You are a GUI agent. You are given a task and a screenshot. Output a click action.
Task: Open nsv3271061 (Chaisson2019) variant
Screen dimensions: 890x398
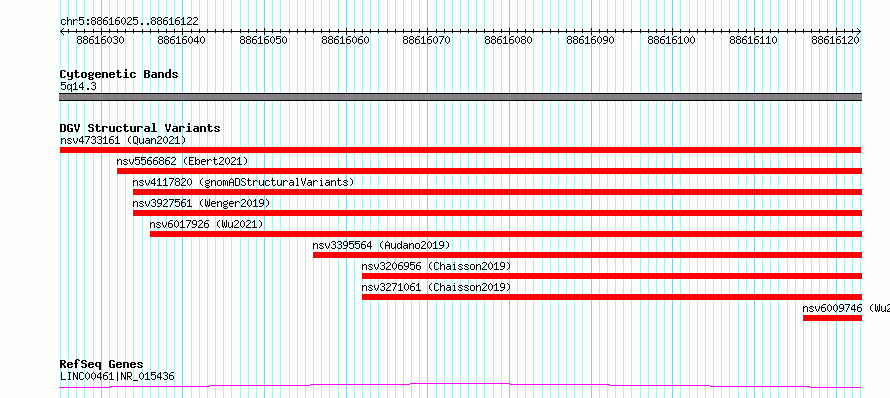point(436,287)
